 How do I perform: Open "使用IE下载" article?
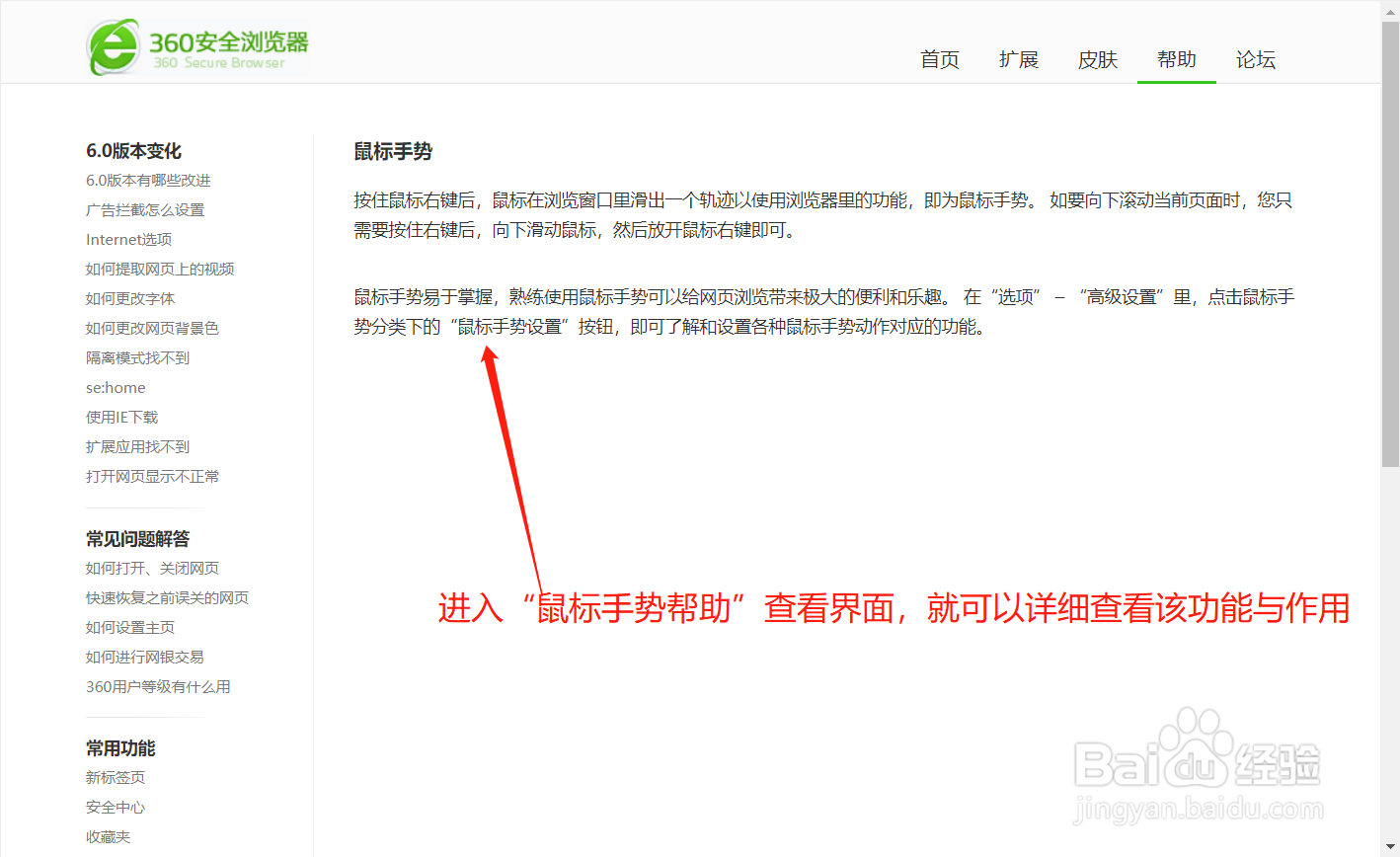click(122, 417)
